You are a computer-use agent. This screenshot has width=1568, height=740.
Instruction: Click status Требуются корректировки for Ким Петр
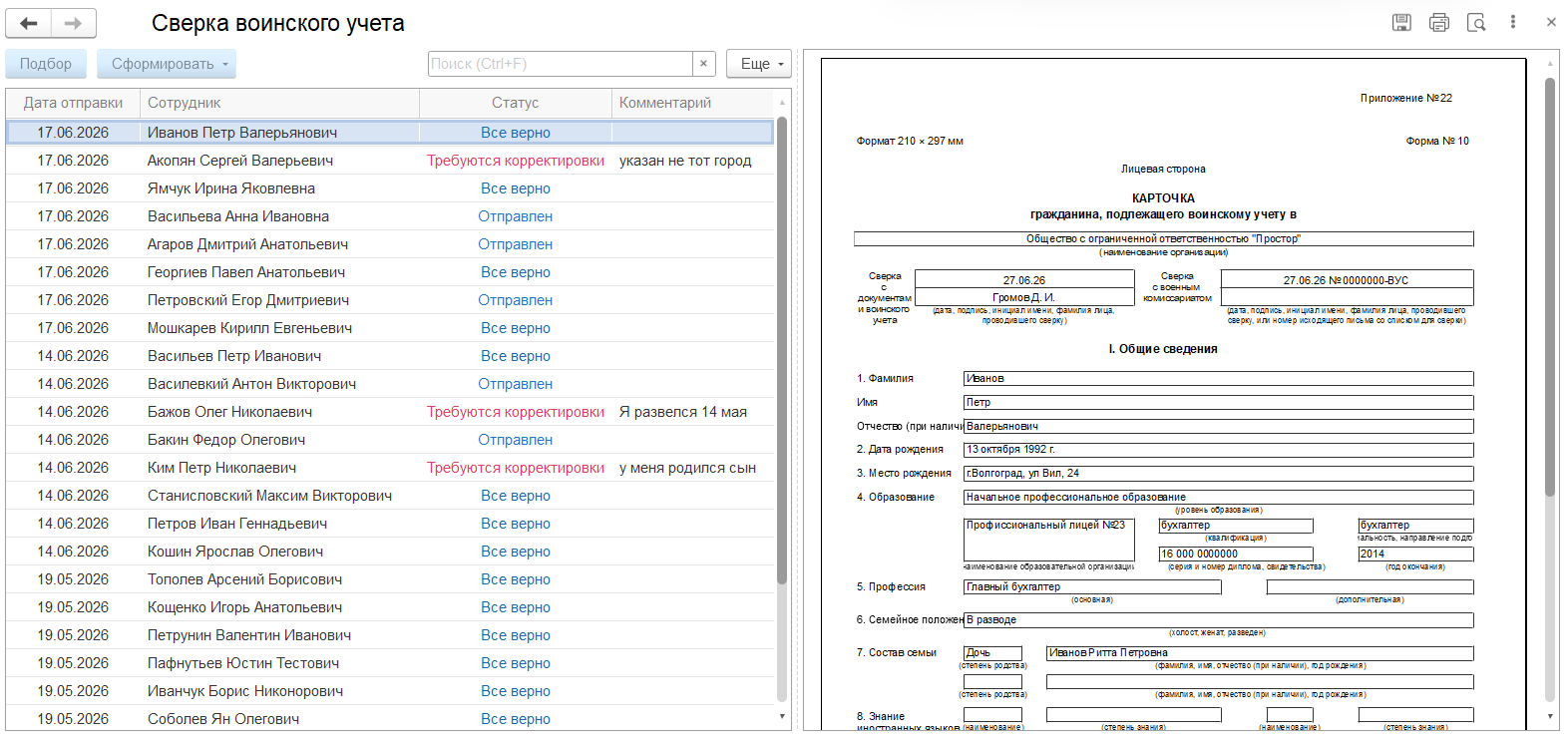coord(516,468)
